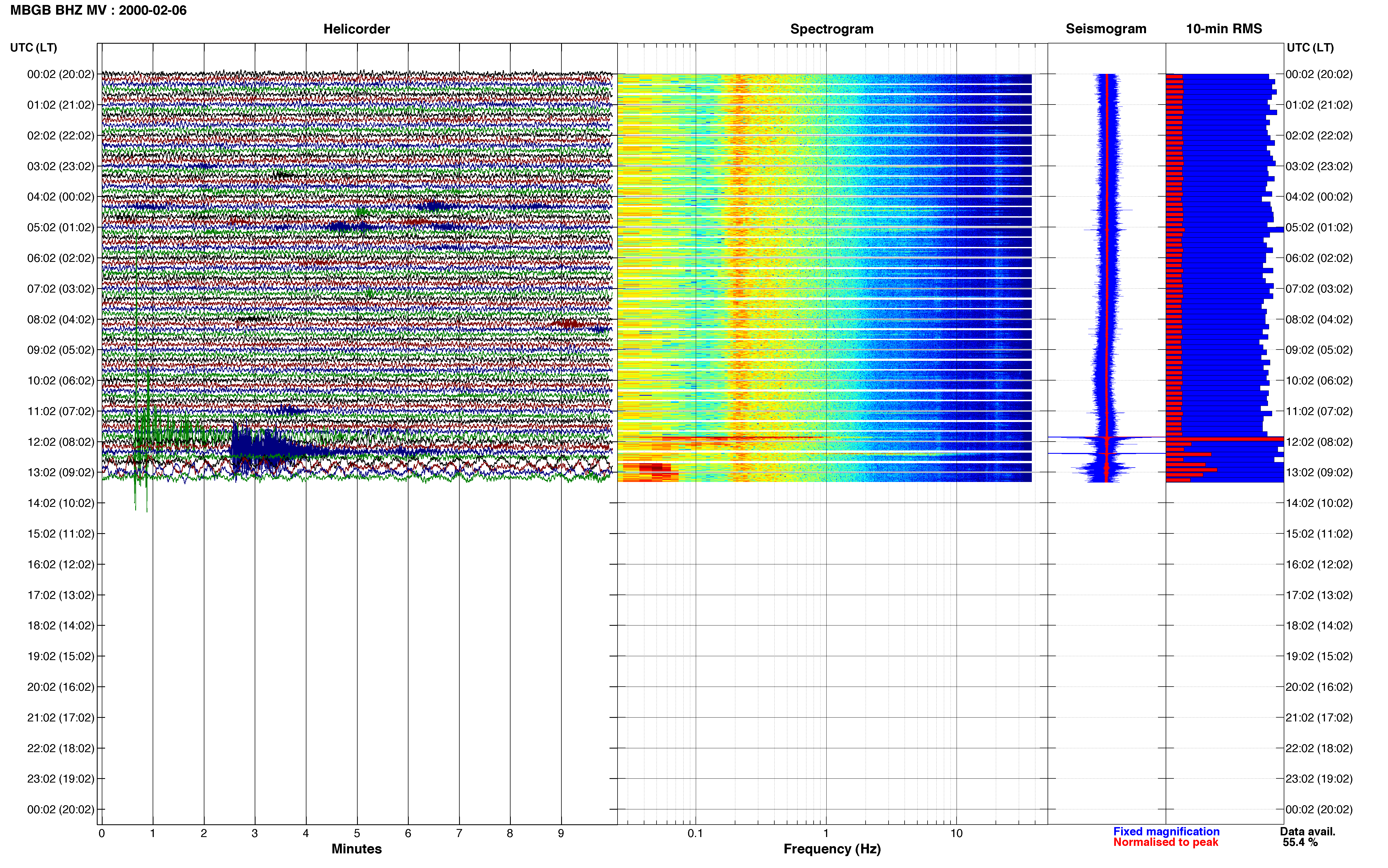Click left time label '20:02 (16:02)'
1388x868 pixels.
click(60, 687)
